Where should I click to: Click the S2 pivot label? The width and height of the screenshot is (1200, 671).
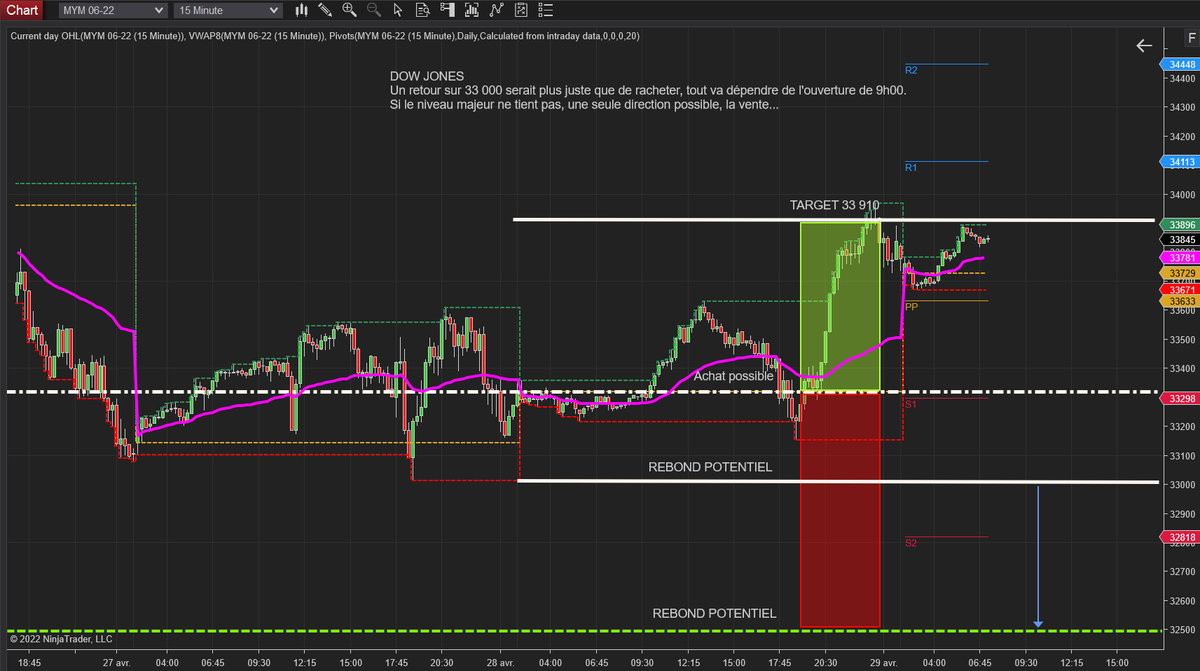(911, 543)
